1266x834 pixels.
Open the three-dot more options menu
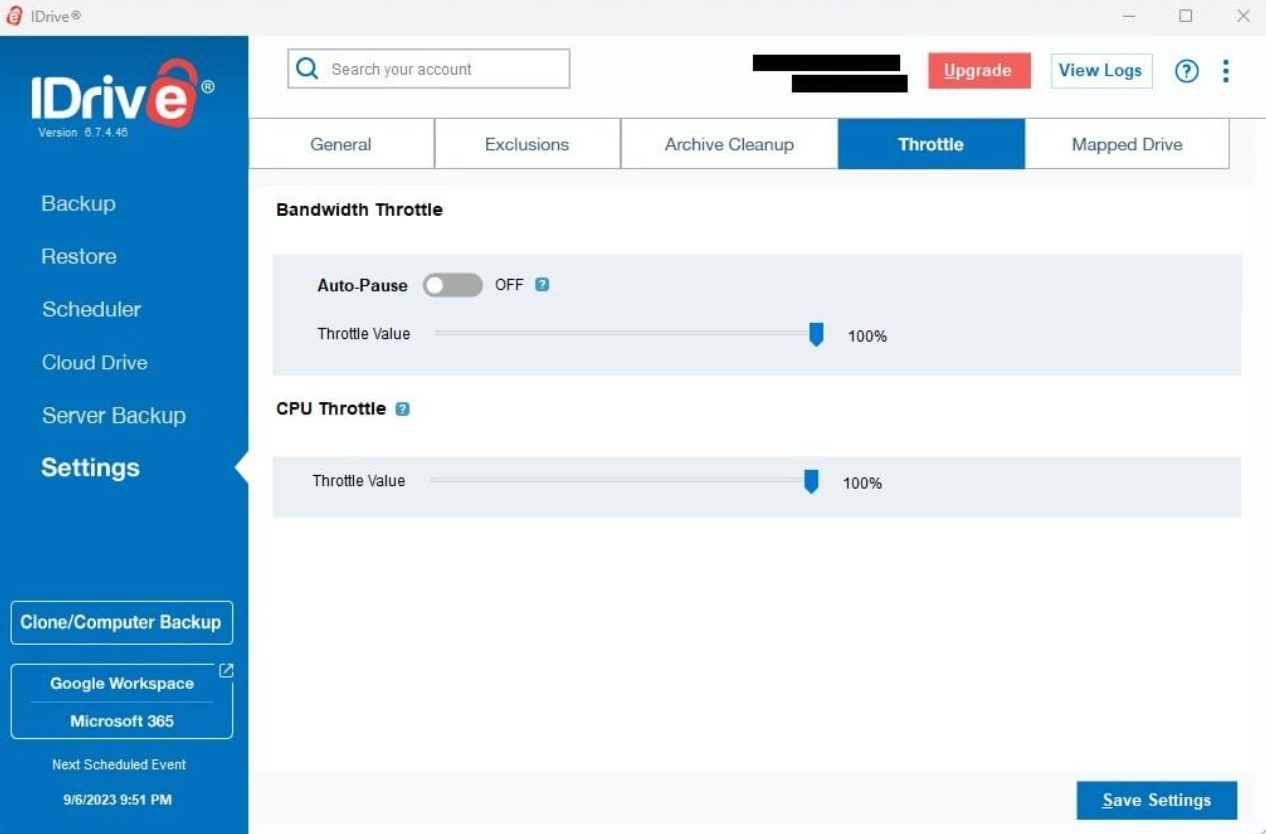coord(1226,71)
